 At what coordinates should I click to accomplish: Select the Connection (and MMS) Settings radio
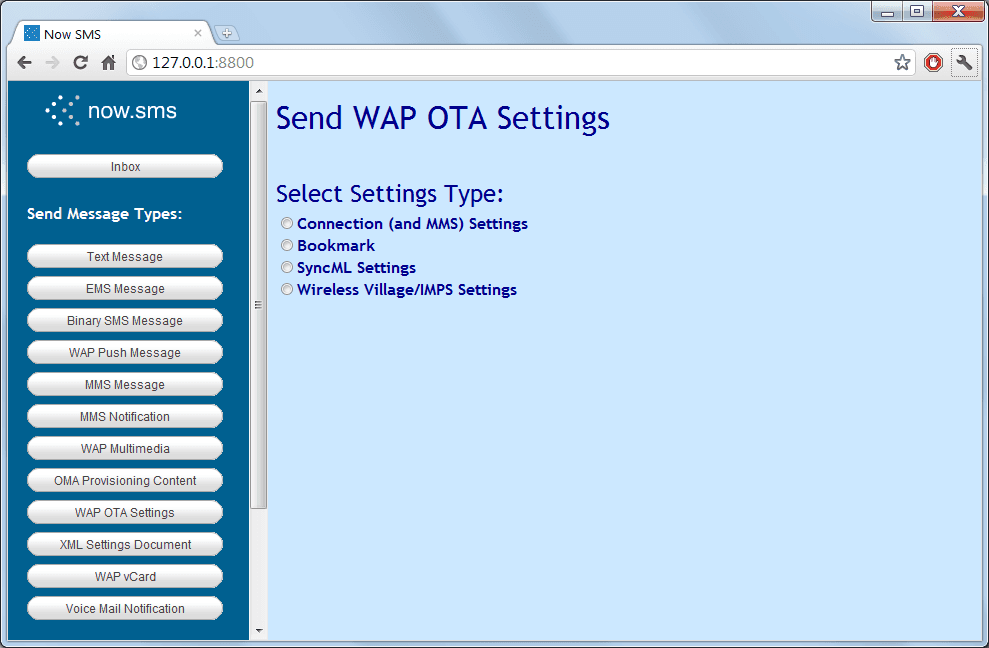click(287, 223)
